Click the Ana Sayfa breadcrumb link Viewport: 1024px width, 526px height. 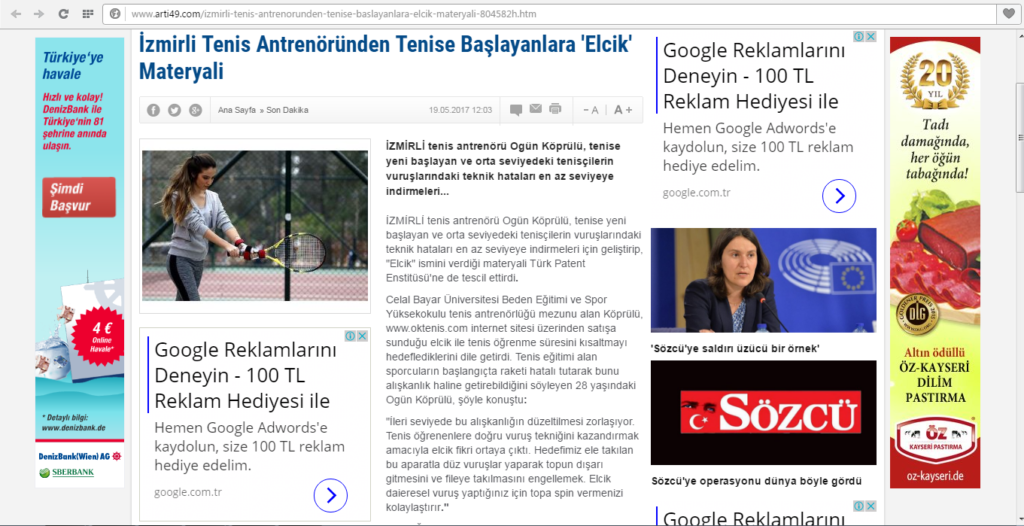point(237,110)
